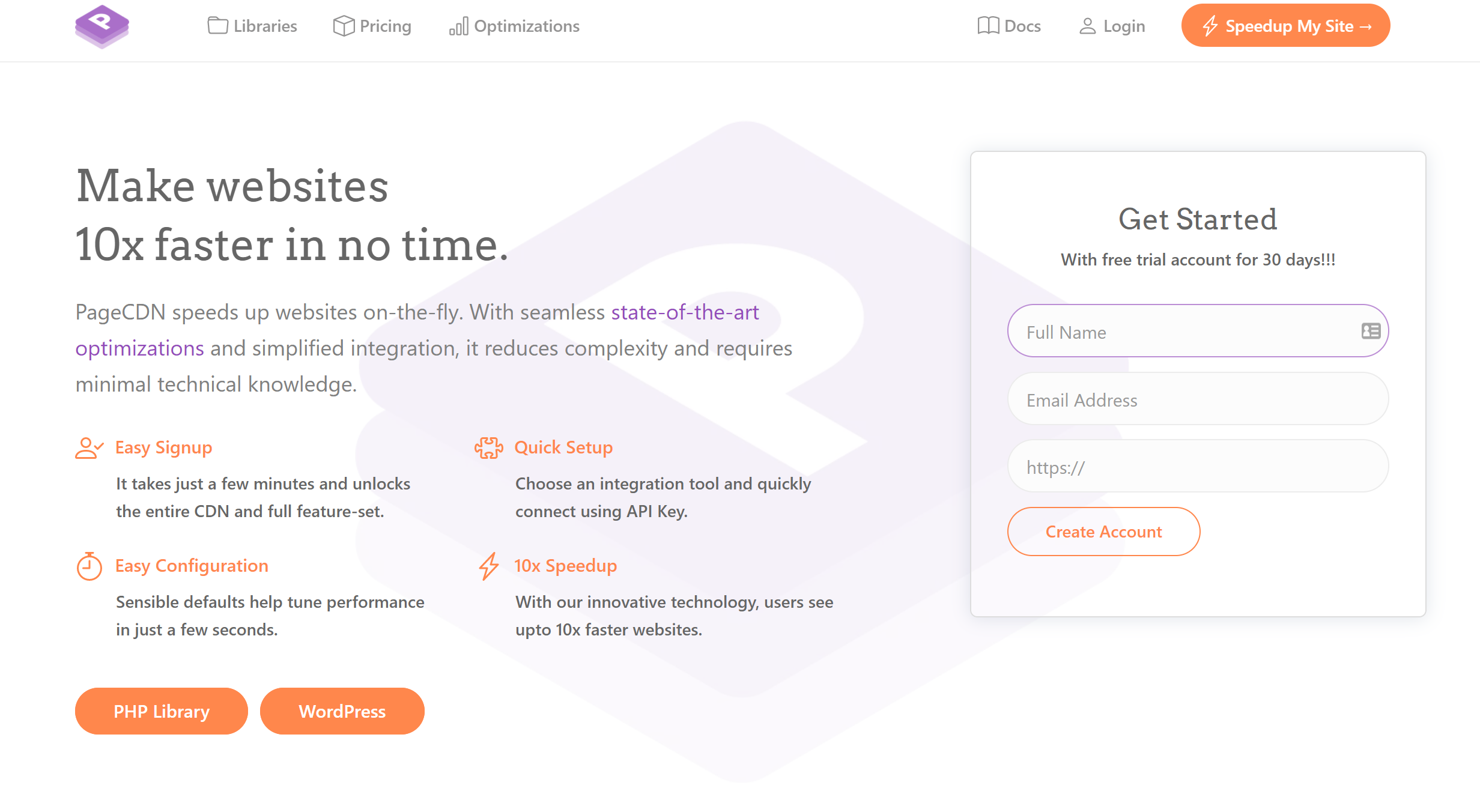Click the Libraries folder icon
The height and width of the screenshot is (812, 1480).
pyautogui.click(x=217, y=26)
